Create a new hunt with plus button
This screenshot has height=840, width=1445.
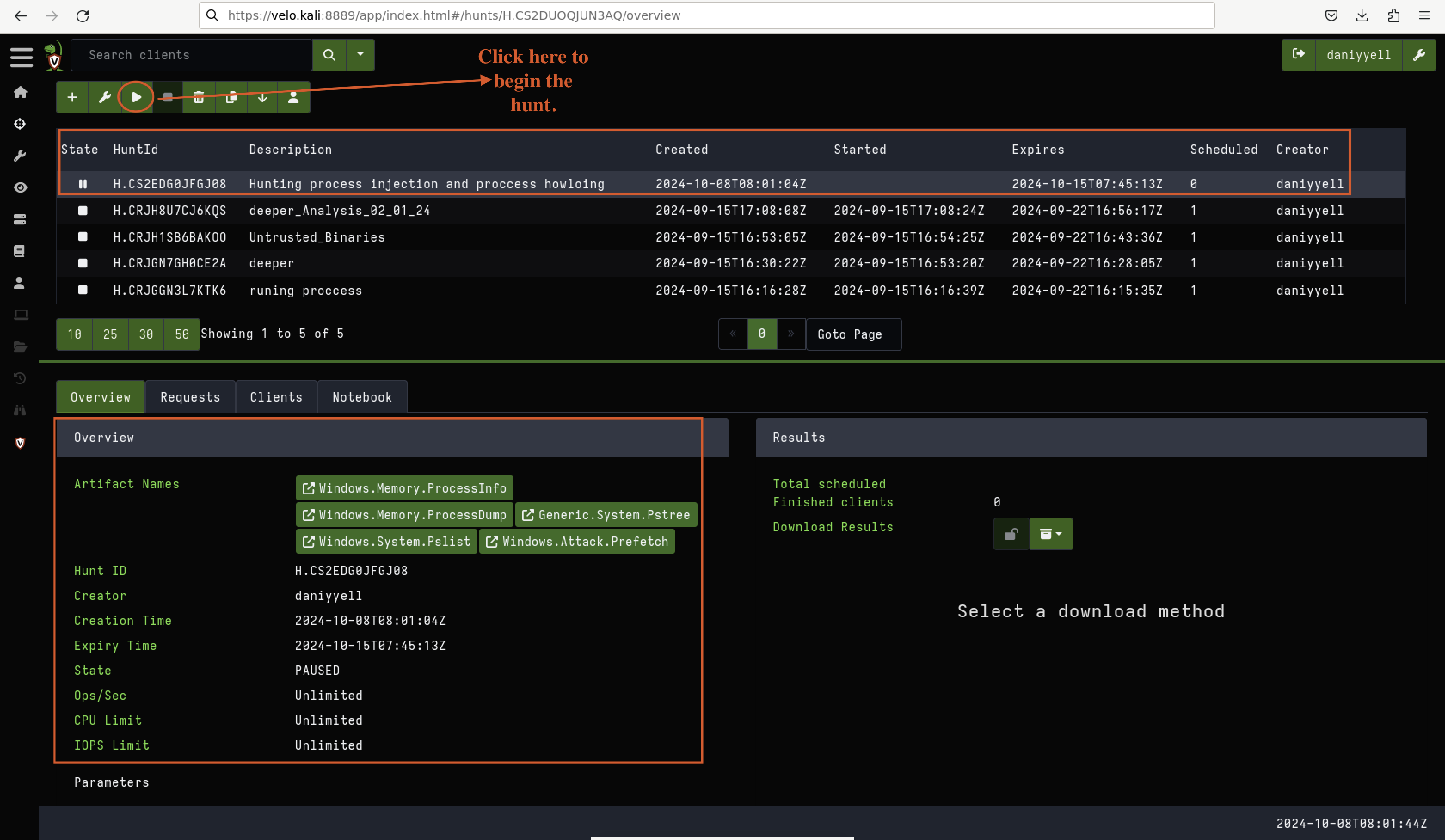[x=72, y=98]
